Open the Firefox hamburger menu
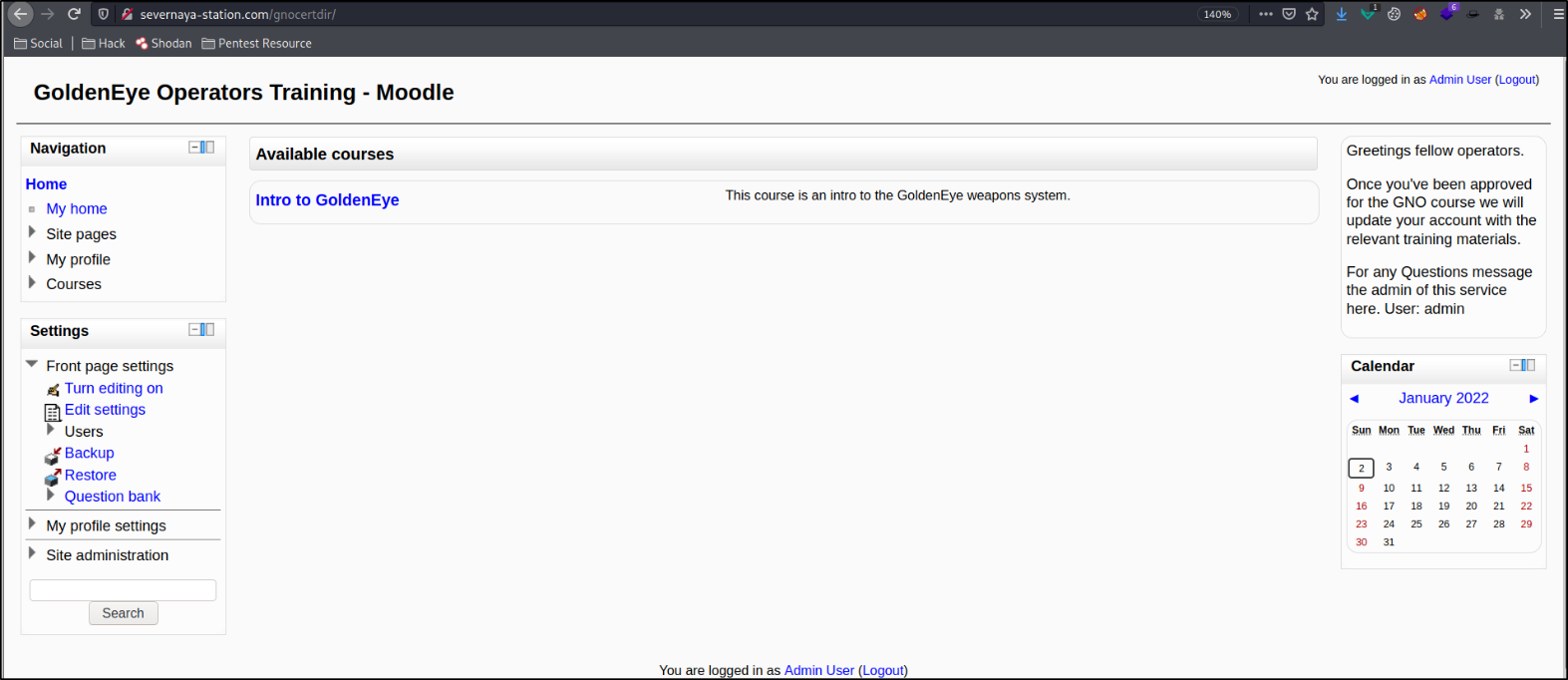 point(1558,14)
